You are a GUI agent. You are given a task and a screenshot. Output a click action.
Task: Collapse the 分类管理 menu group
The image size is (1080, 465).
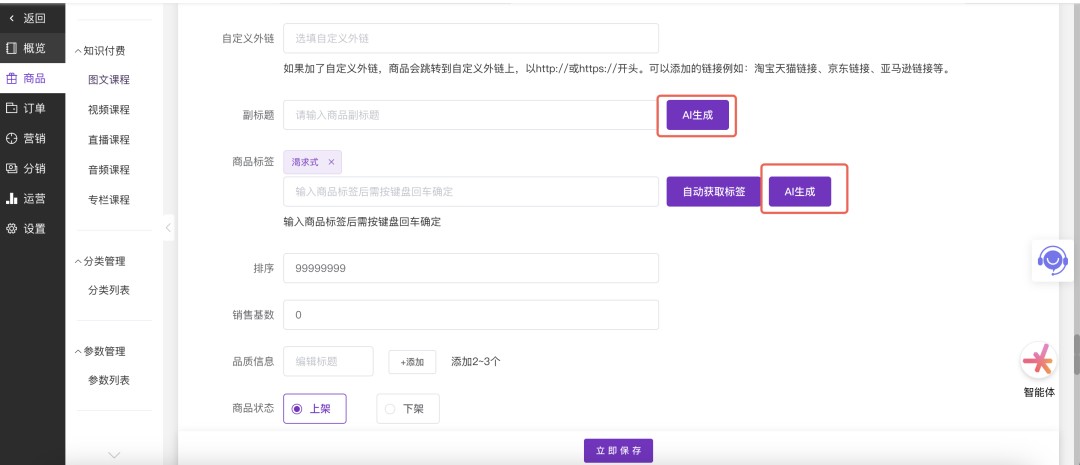click(x=79, y=261)
